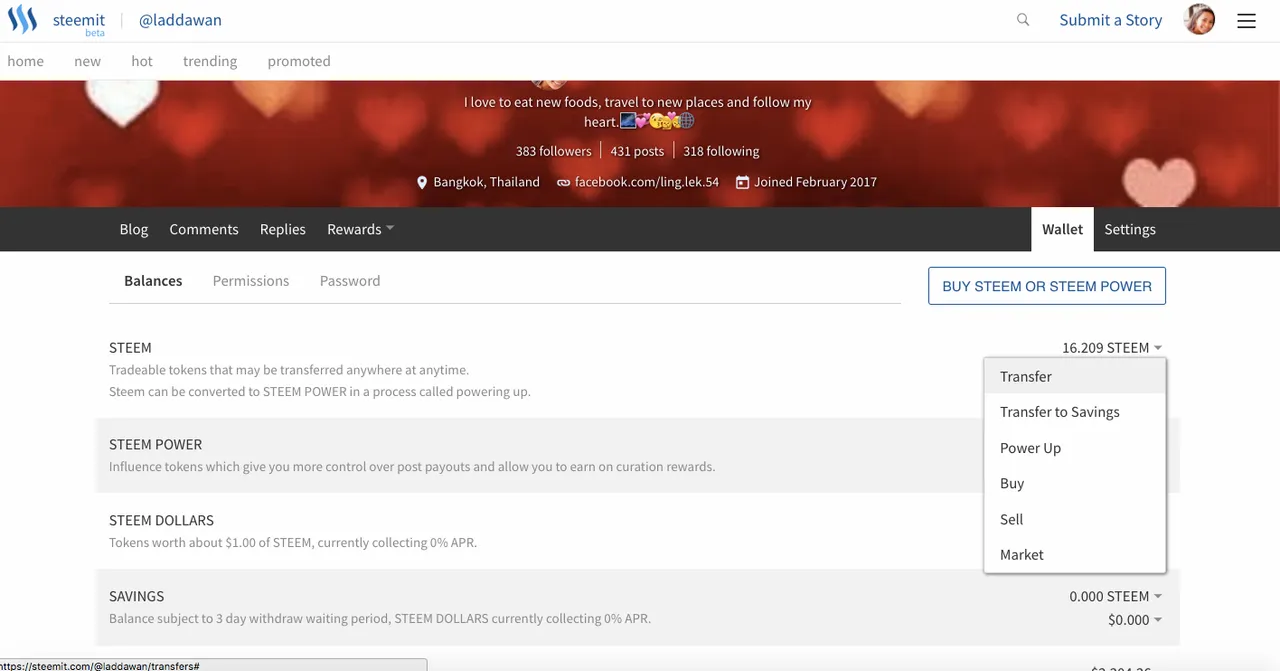Image resolution: width=1280 pixels, height=671 pixels.
Task: View the 318 following list
Action: [x=721, y=151]
